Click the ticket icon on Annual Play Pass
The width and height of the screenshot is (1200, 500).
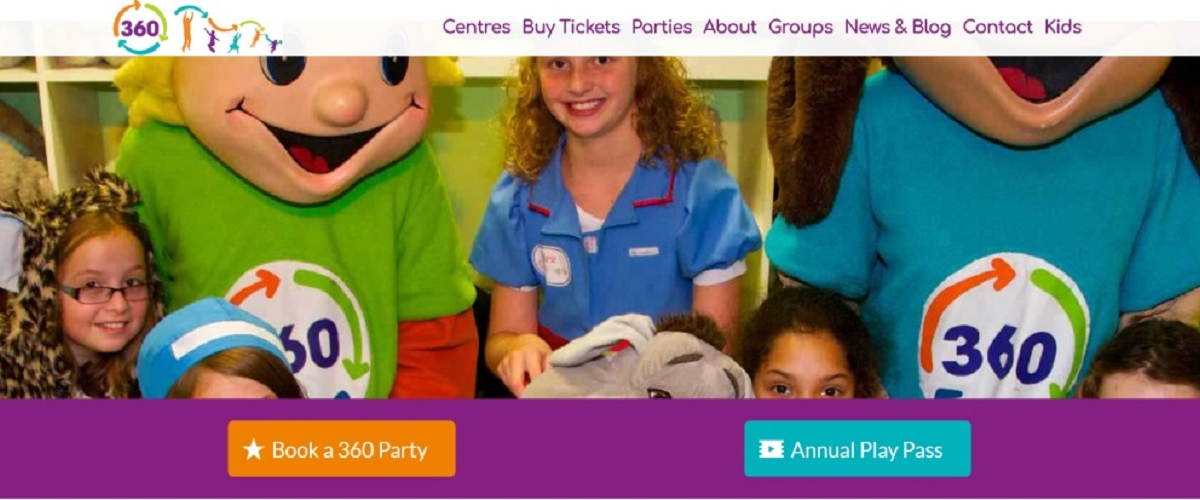coord(771,450)
